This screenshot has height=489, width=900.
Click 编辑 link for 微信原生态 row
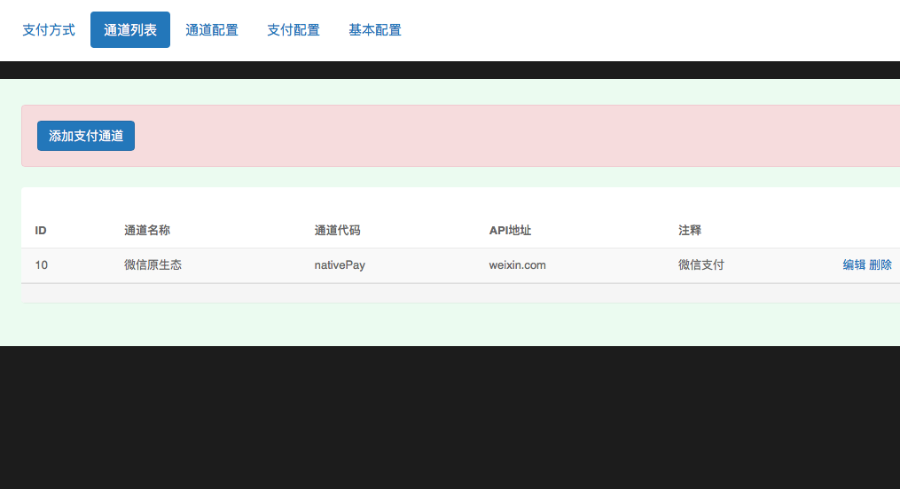854,265
